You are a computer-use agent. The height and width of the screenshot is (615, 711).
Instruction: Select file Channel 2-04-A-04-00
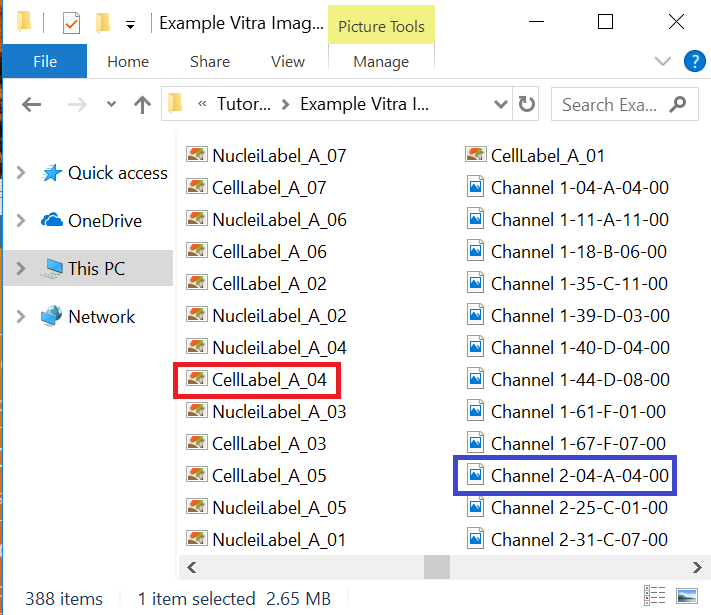(x=579, y=475)
